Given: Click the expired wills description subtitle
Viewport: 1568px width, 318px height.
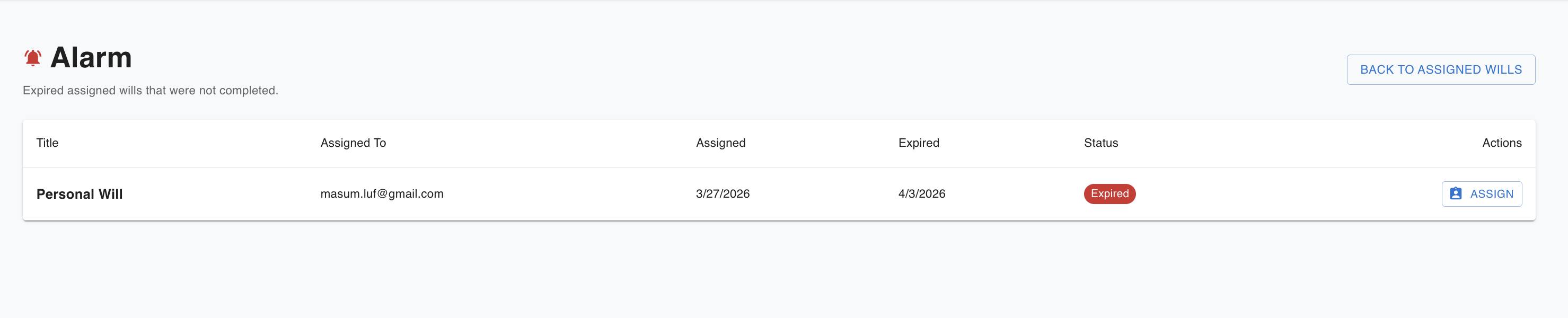Looking at the screenshot, I should (x=151, y=91).
